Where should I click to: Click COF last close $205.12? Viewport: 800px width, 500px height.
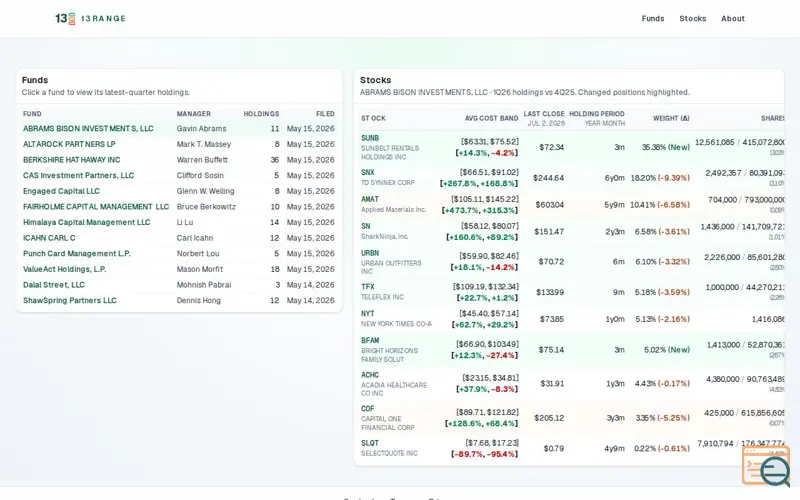[549, 418]
